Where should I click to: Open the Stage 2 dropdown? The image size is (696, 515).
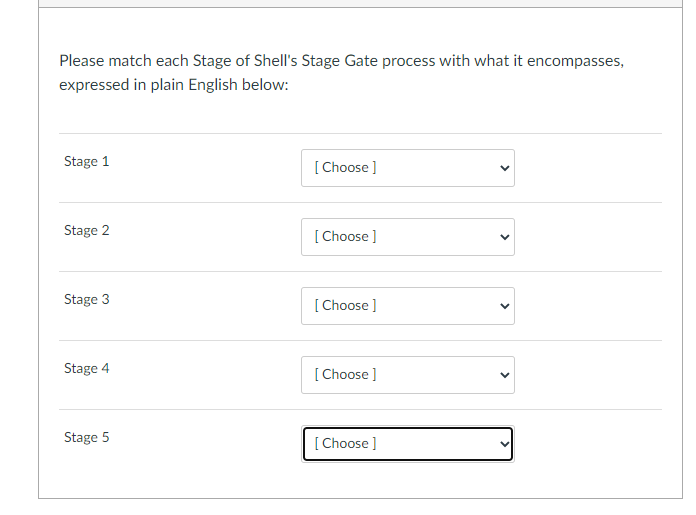click(407, 237)
